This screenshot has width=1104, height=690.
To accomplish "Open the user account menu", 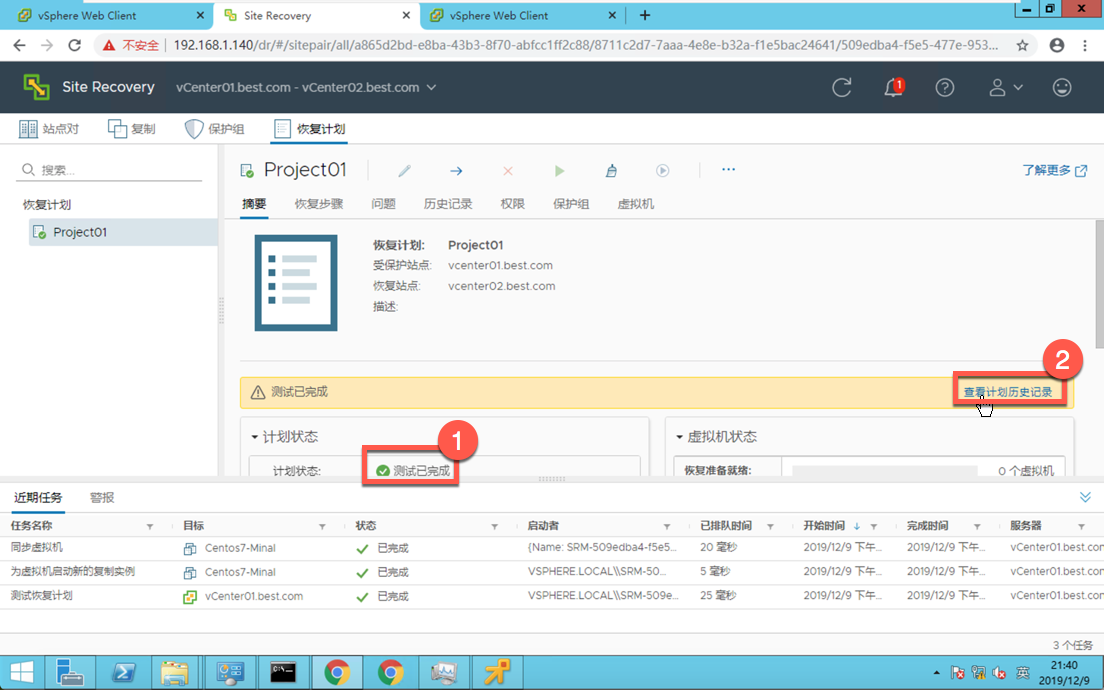I will tap(1005, 87).
